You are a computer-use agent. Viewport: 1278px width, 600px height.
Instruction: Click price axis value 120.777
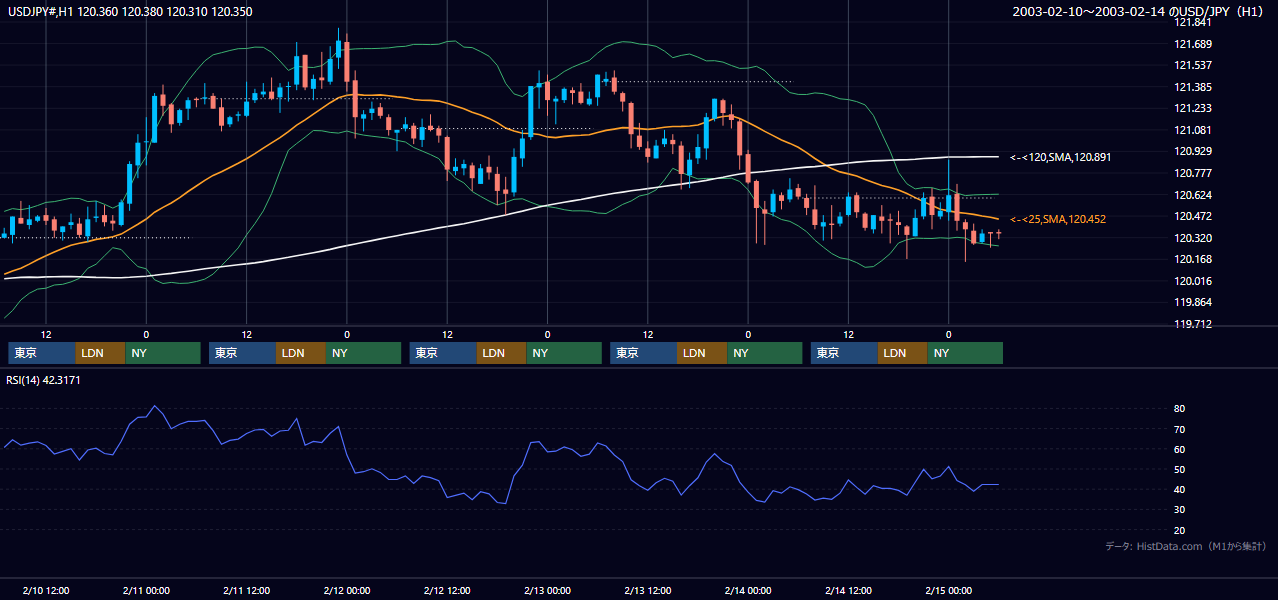click(1194, 173)
